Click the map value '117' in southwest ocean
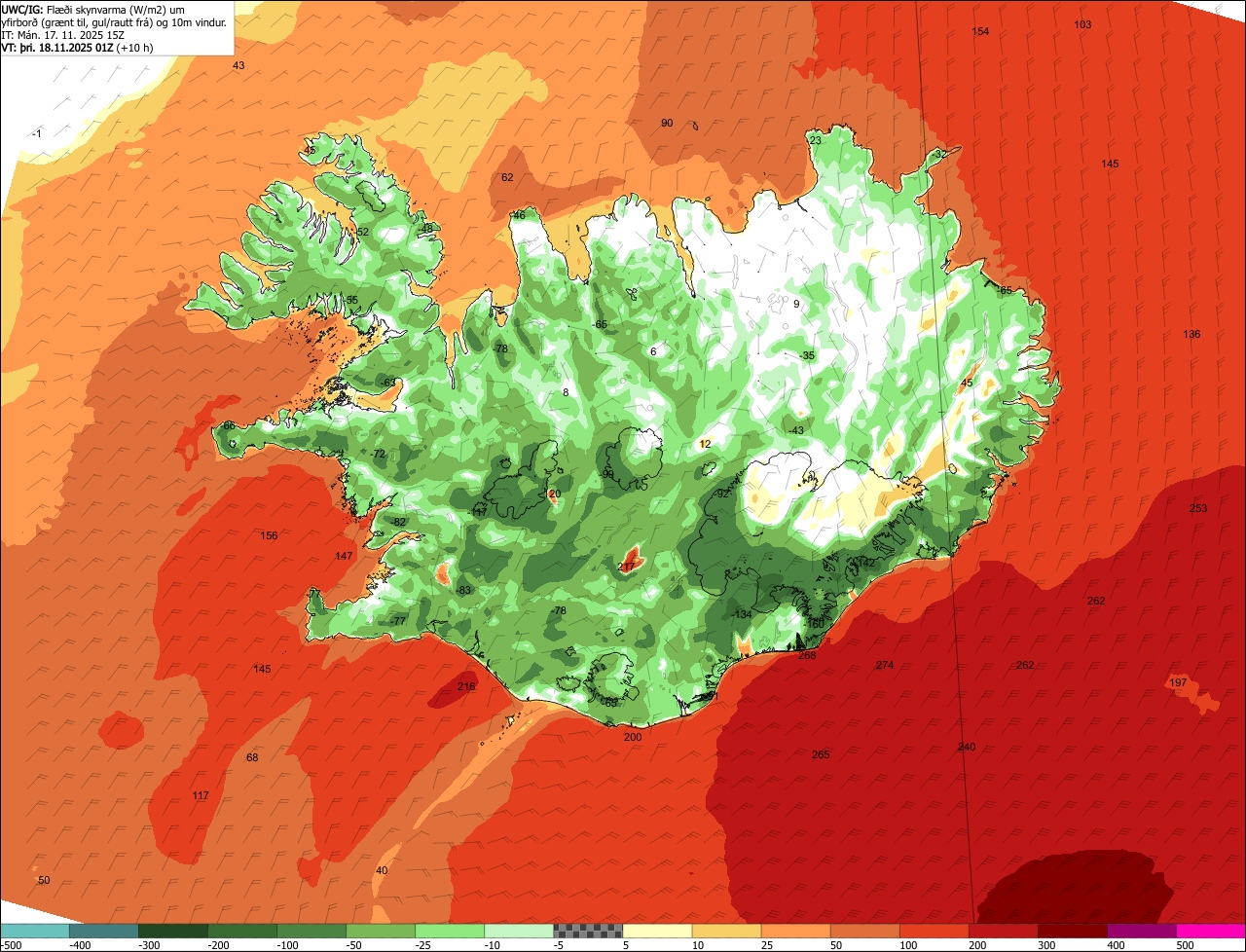 201,795
